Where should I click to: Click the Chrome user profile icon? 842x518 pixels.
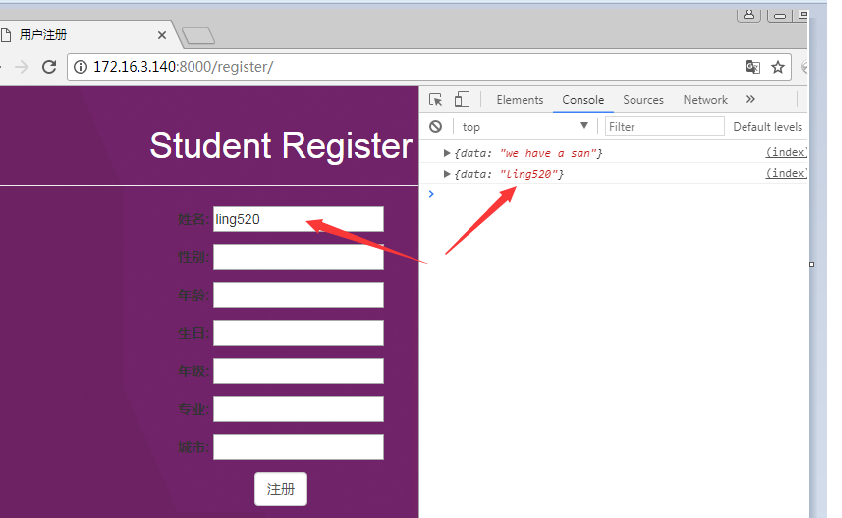[x=749, y=14]
